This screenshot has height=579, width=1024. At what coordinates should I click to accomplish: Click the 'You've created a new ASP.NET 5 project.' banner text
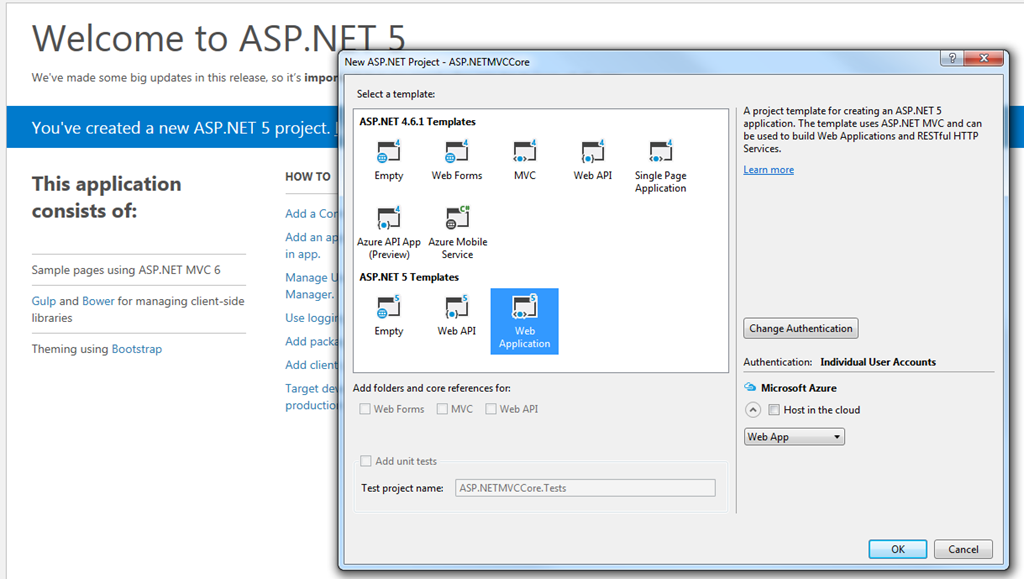pyautogui.click(x=181, y=128)
